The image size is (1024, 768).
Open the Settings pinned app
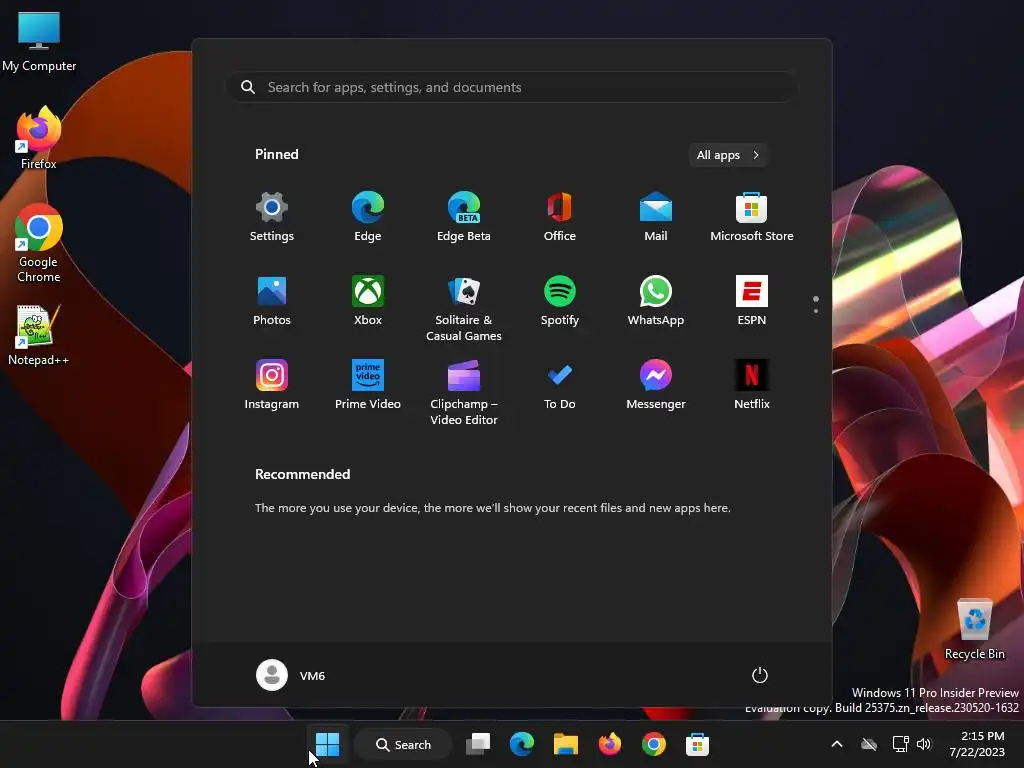coord(272,217)
